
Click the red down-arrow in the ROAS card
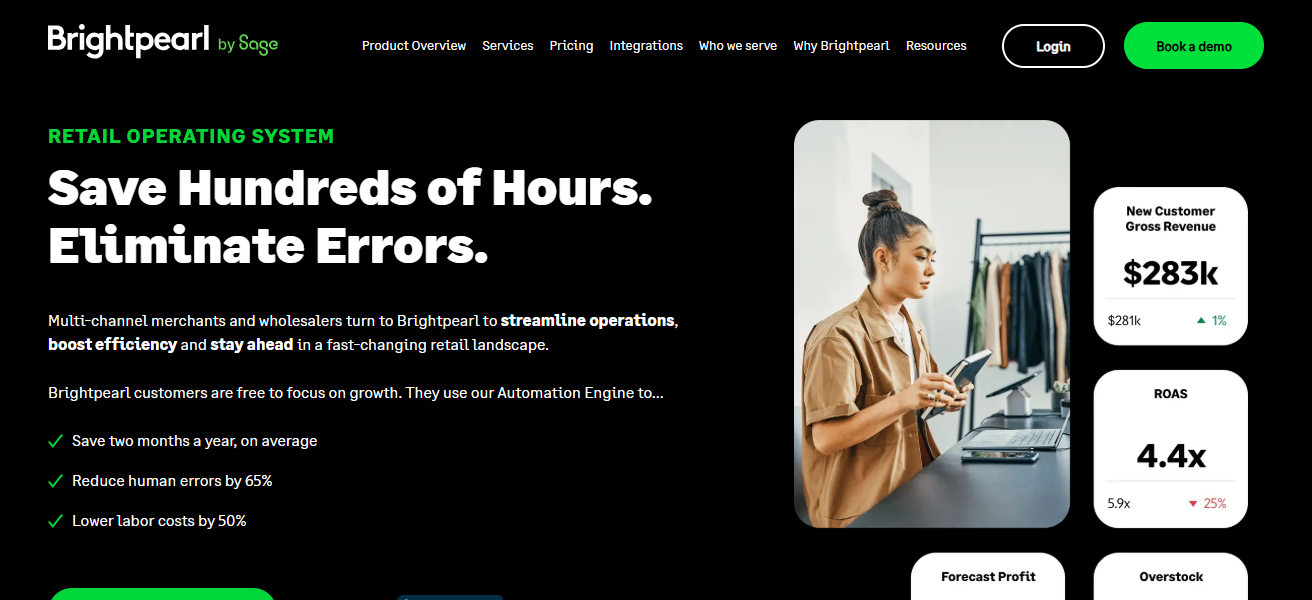(x=1192, y=504)
